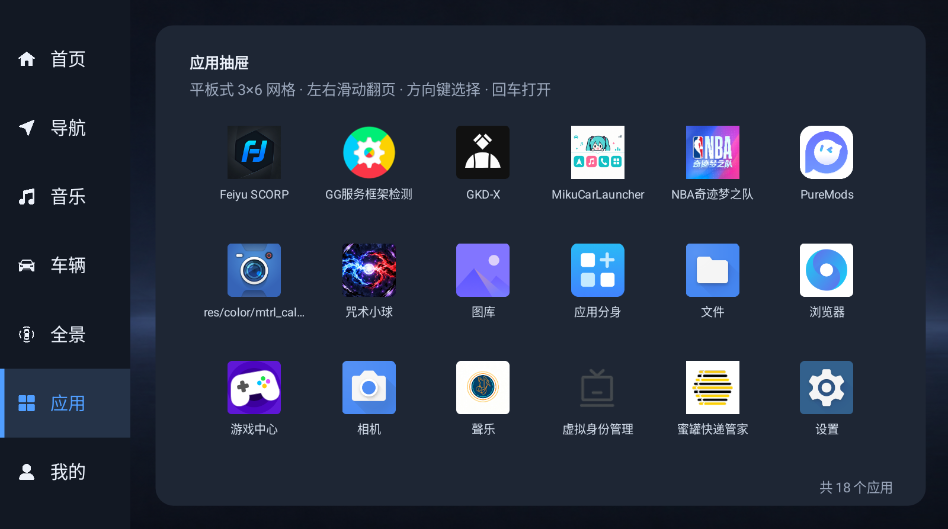The image size is (948, 529).
Task: Select the 车辆 vehicle tab
Action: tap(65, 265)
